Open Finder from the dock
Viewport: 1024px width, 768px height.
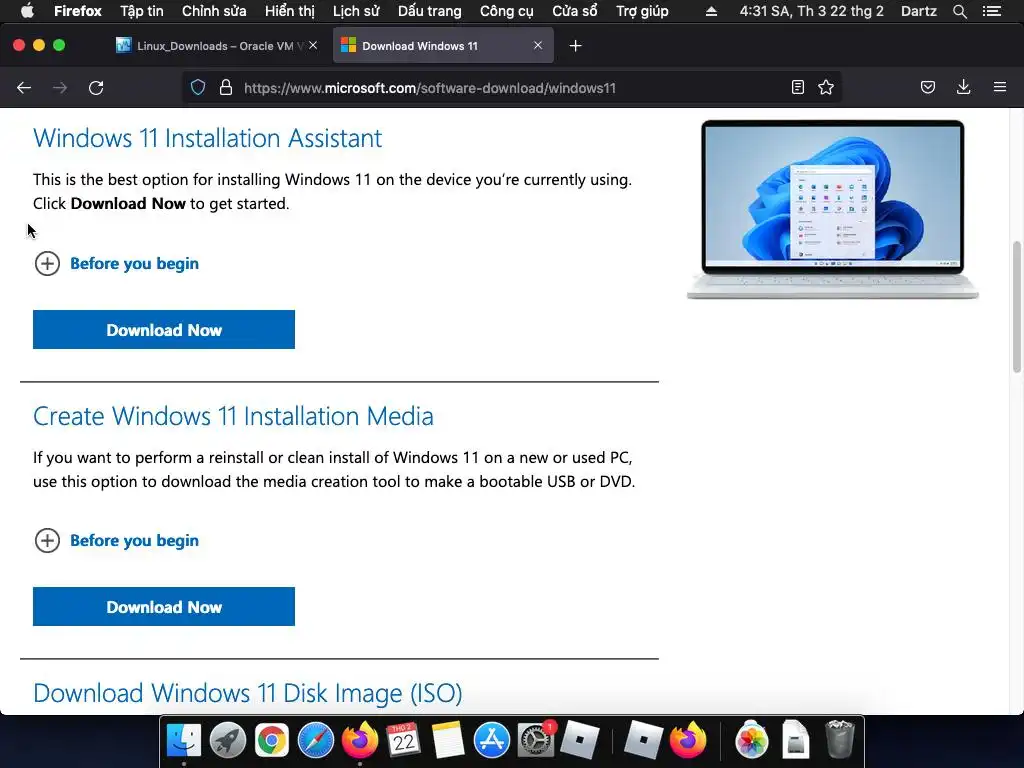pyautogui.click(x=184, y=740)
